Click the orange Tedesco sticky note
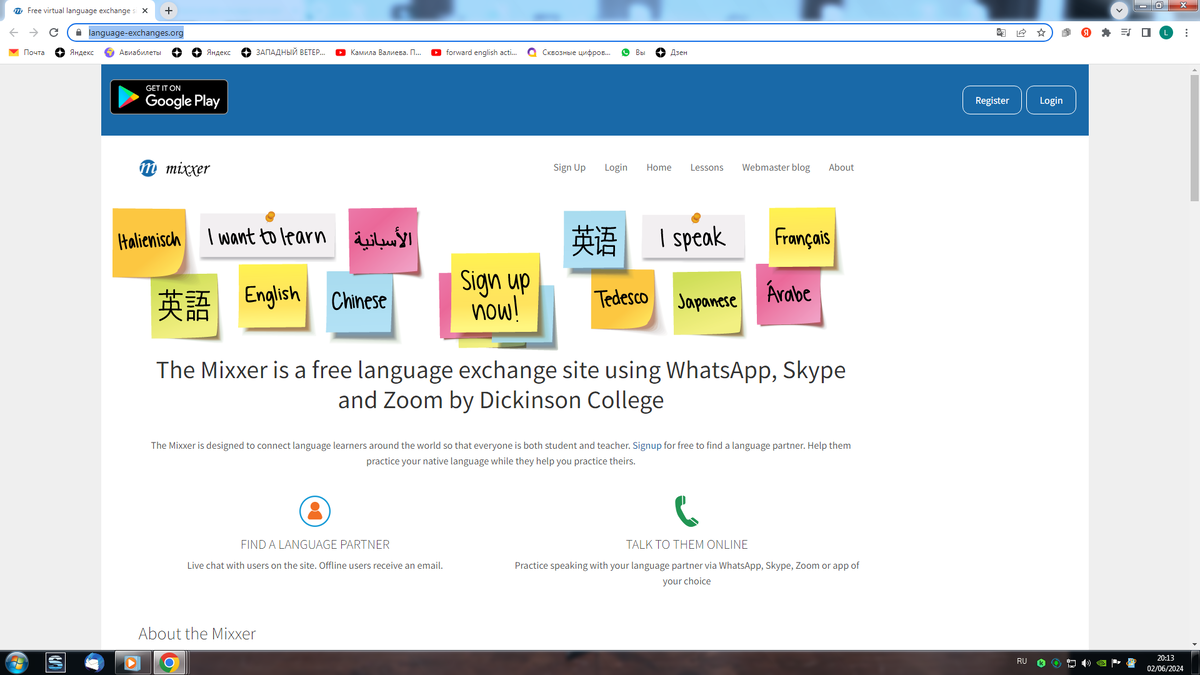 (623, 299)
